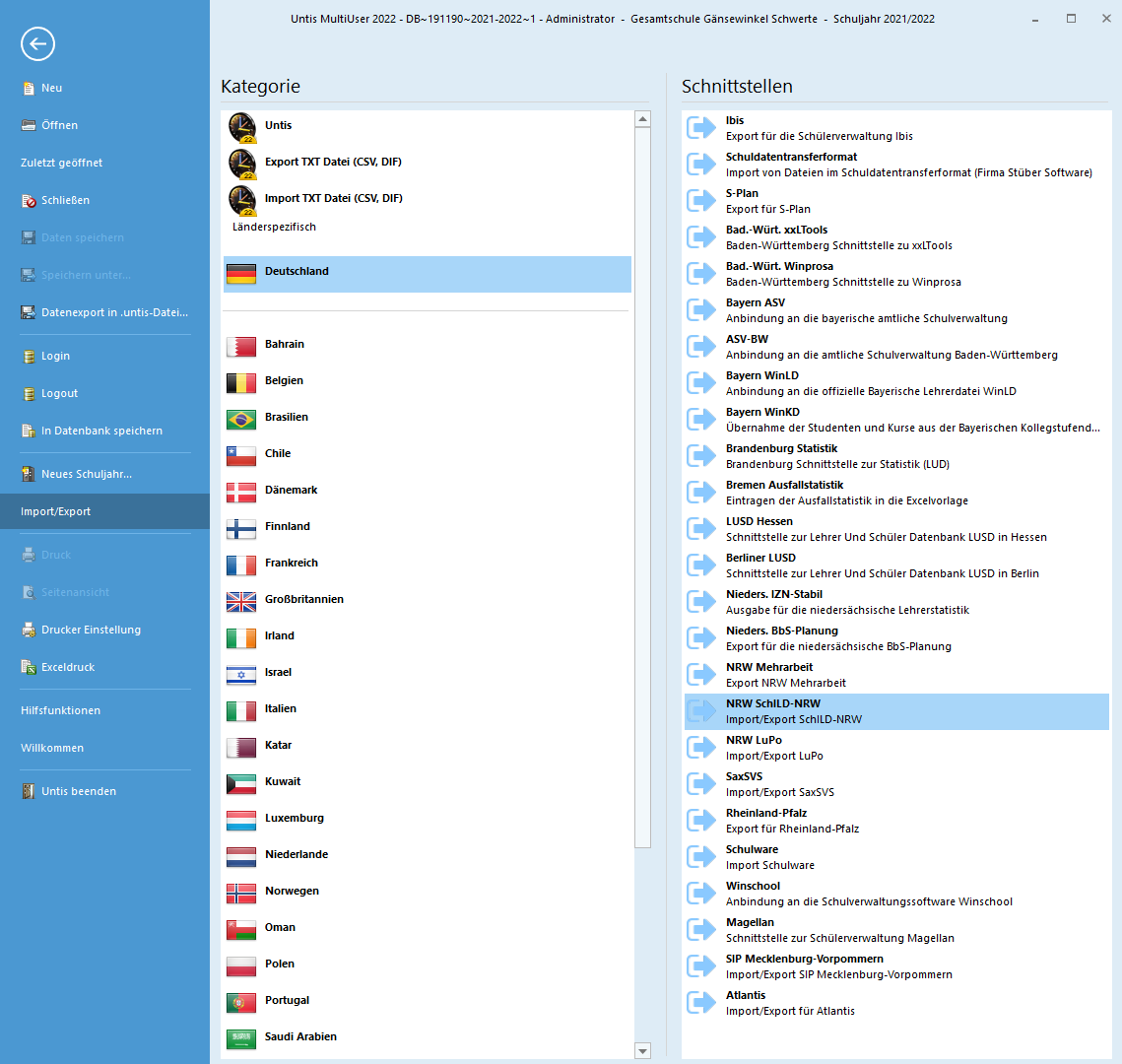Click the Norwegen flag icon

(241, 893)
